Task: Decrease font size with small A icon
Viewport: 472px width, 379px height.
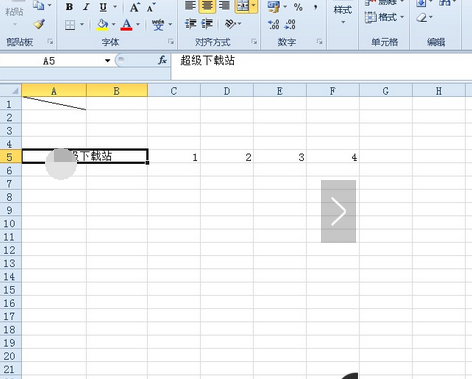Action: [151, 7]
